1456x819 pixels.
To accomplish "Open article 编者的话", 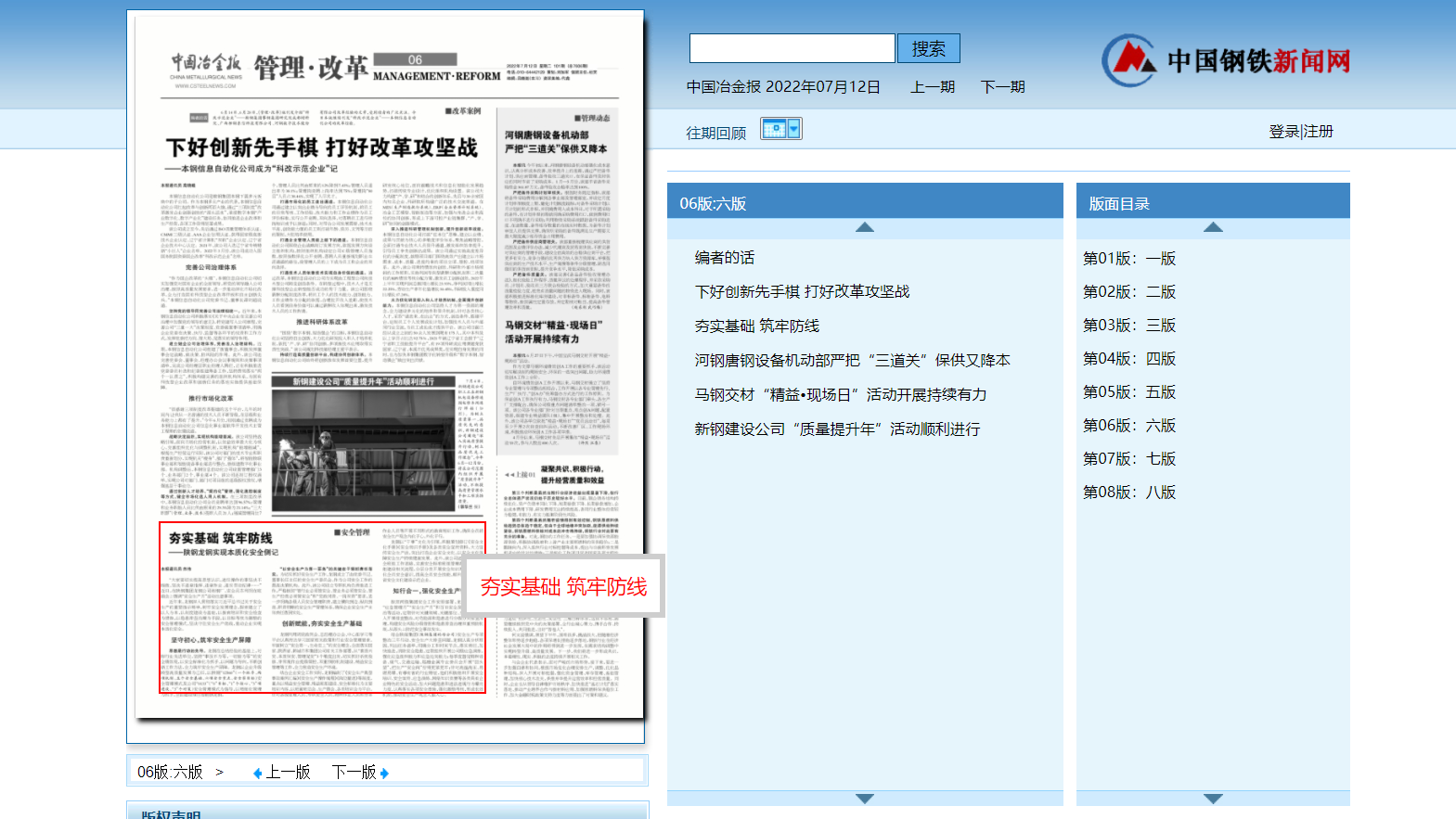I will click(x=725, y=258).
